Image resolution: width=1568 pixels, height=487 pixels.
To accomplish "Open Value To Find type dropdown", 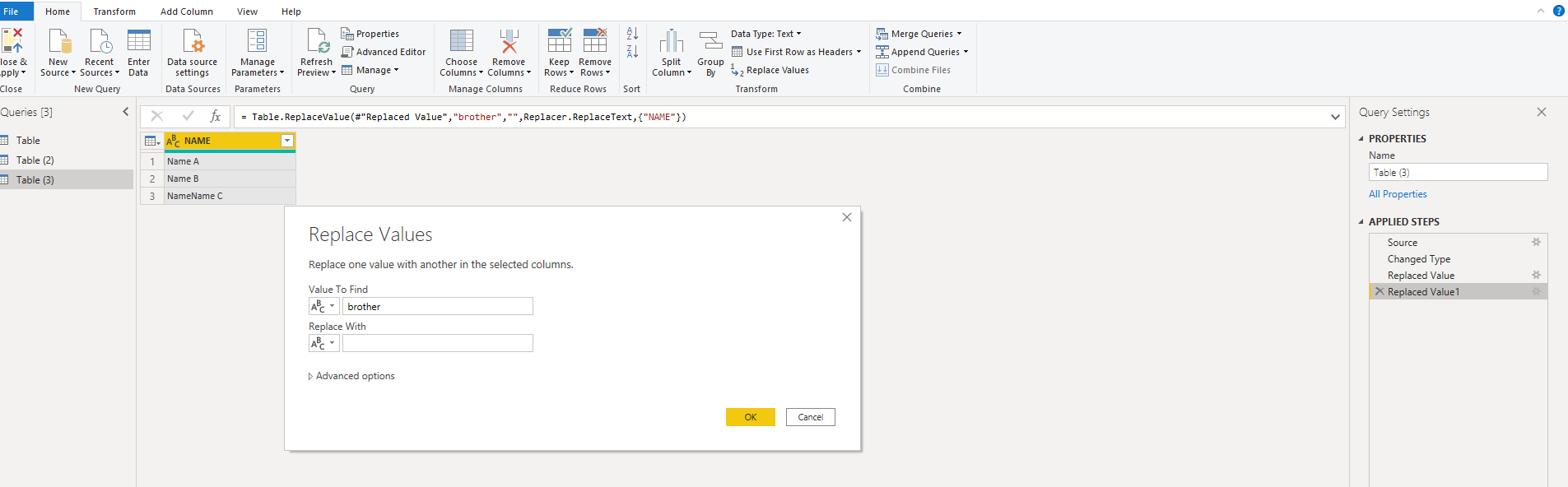I will click(x=324, y=306).
